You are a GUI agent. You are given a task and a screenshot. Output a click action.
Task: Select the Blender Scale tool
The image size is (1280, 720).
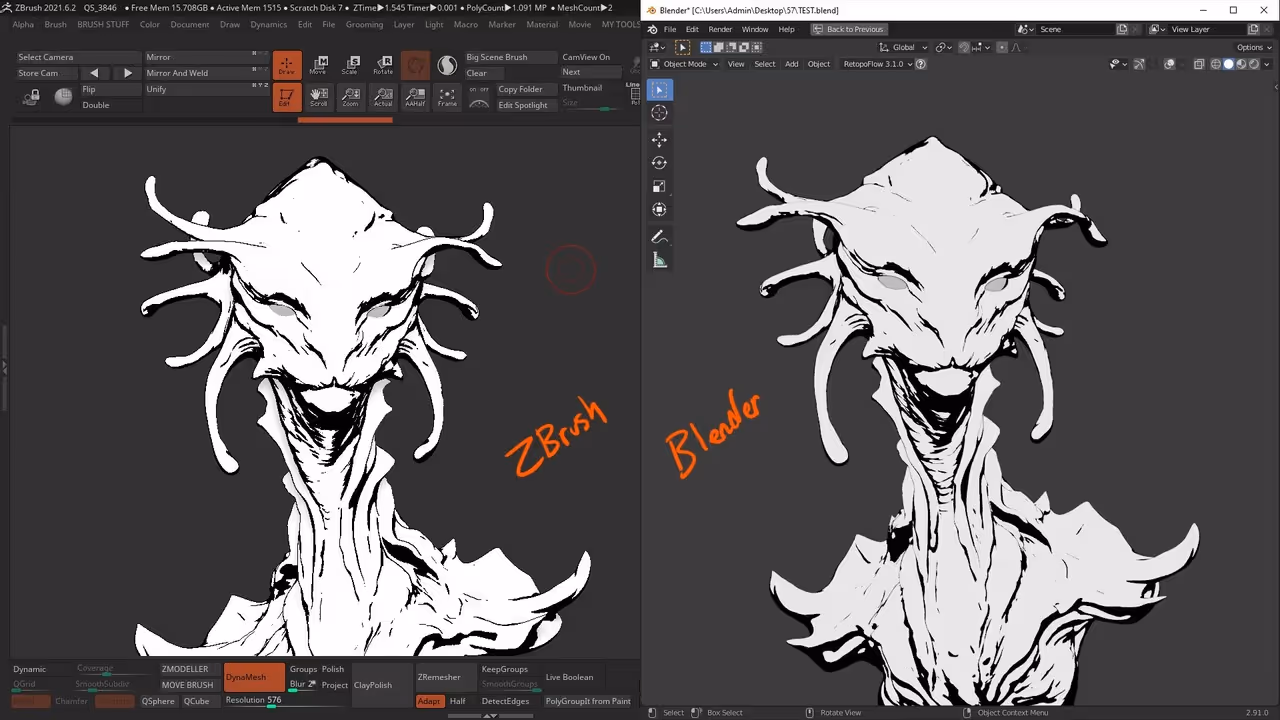coord(659,186)
